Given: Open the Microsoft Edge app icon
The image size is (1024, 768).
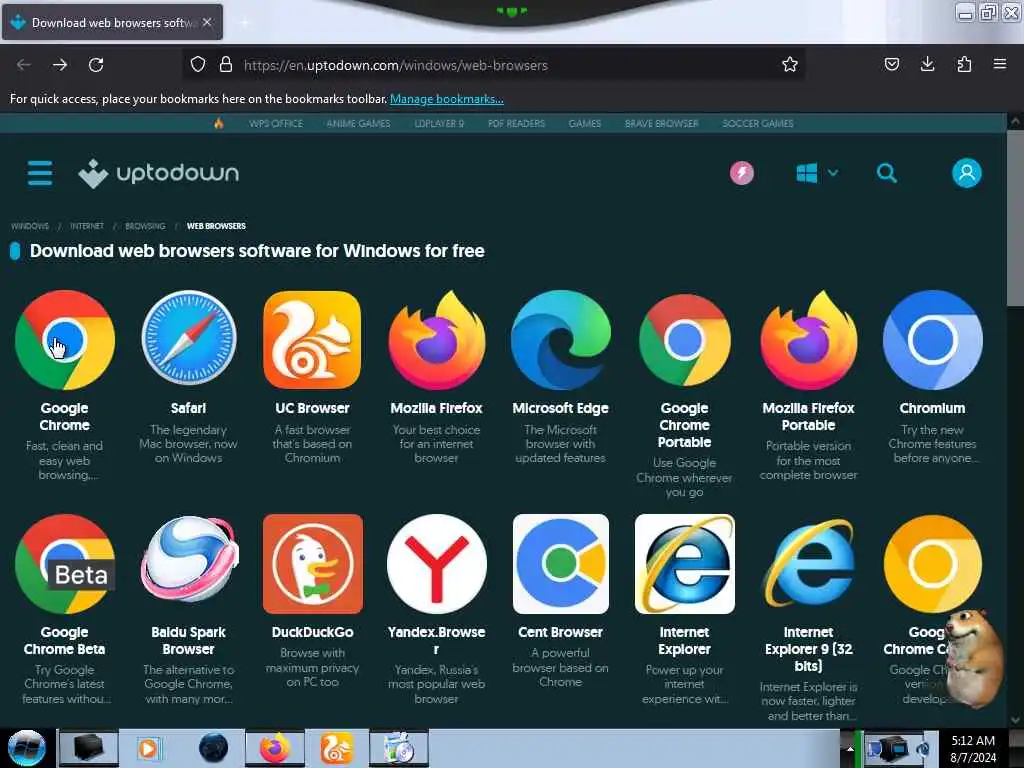Looking at the screenshot, I should click(560, 340).
